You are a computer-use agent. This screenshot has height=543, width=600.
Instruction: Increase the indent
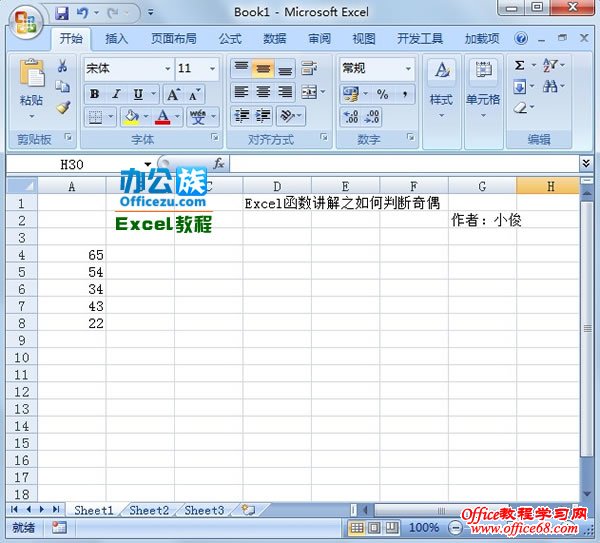point(263,116)
